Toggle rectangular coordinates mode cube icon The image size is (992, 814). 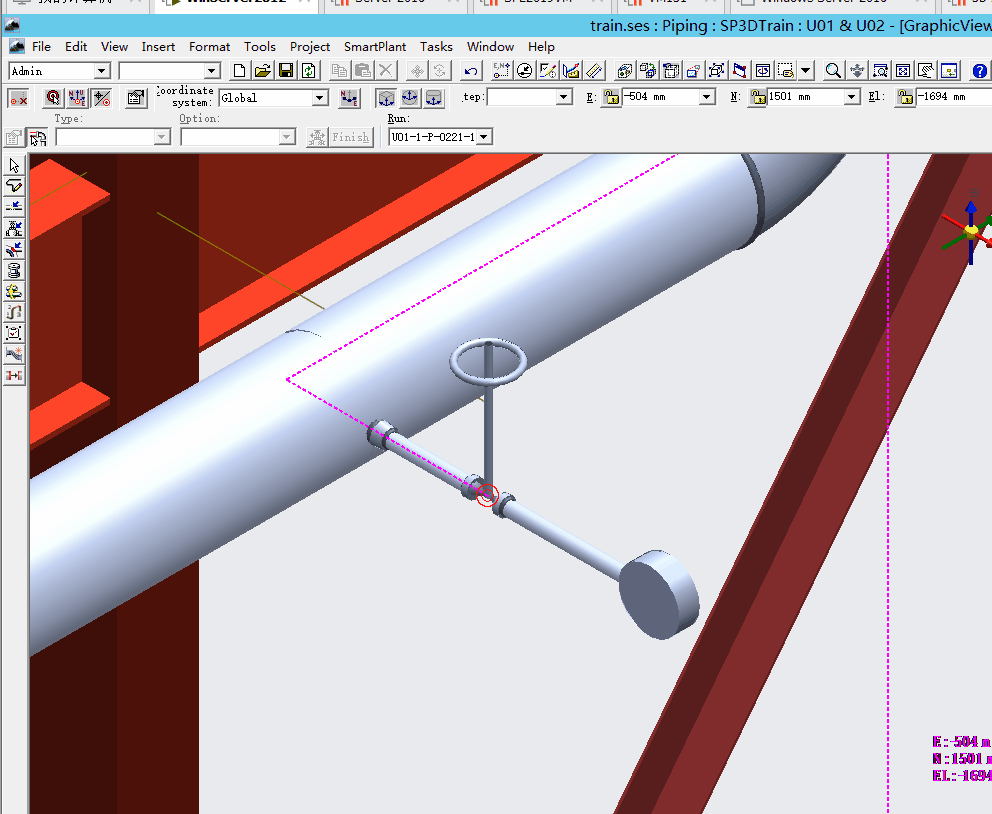tap(386, 98)
